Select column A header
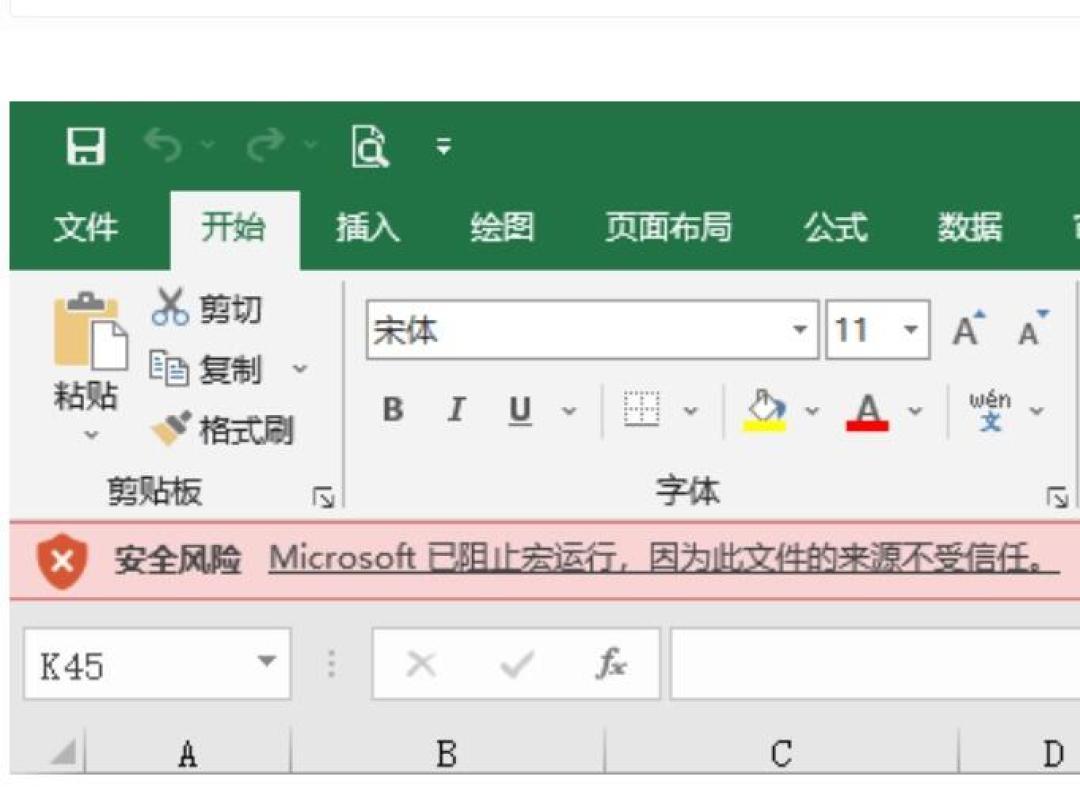The height and width of the screenshot is (811, 1080). click(x=187, y=752)
